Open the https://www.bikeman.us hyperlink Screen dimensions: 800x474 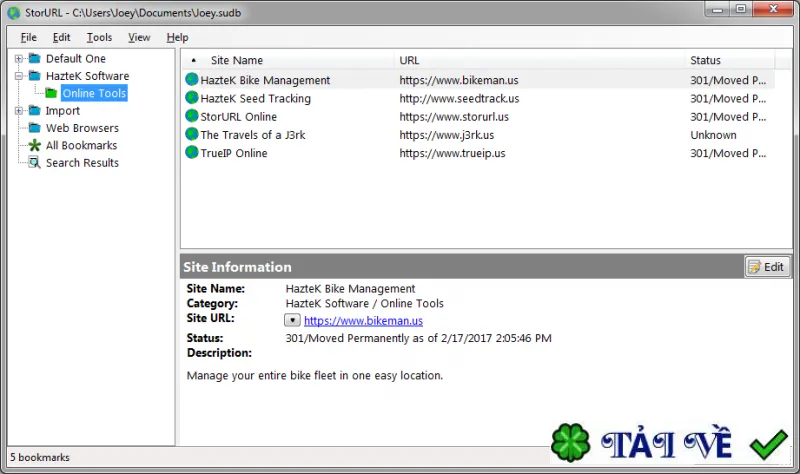point(363,321)
